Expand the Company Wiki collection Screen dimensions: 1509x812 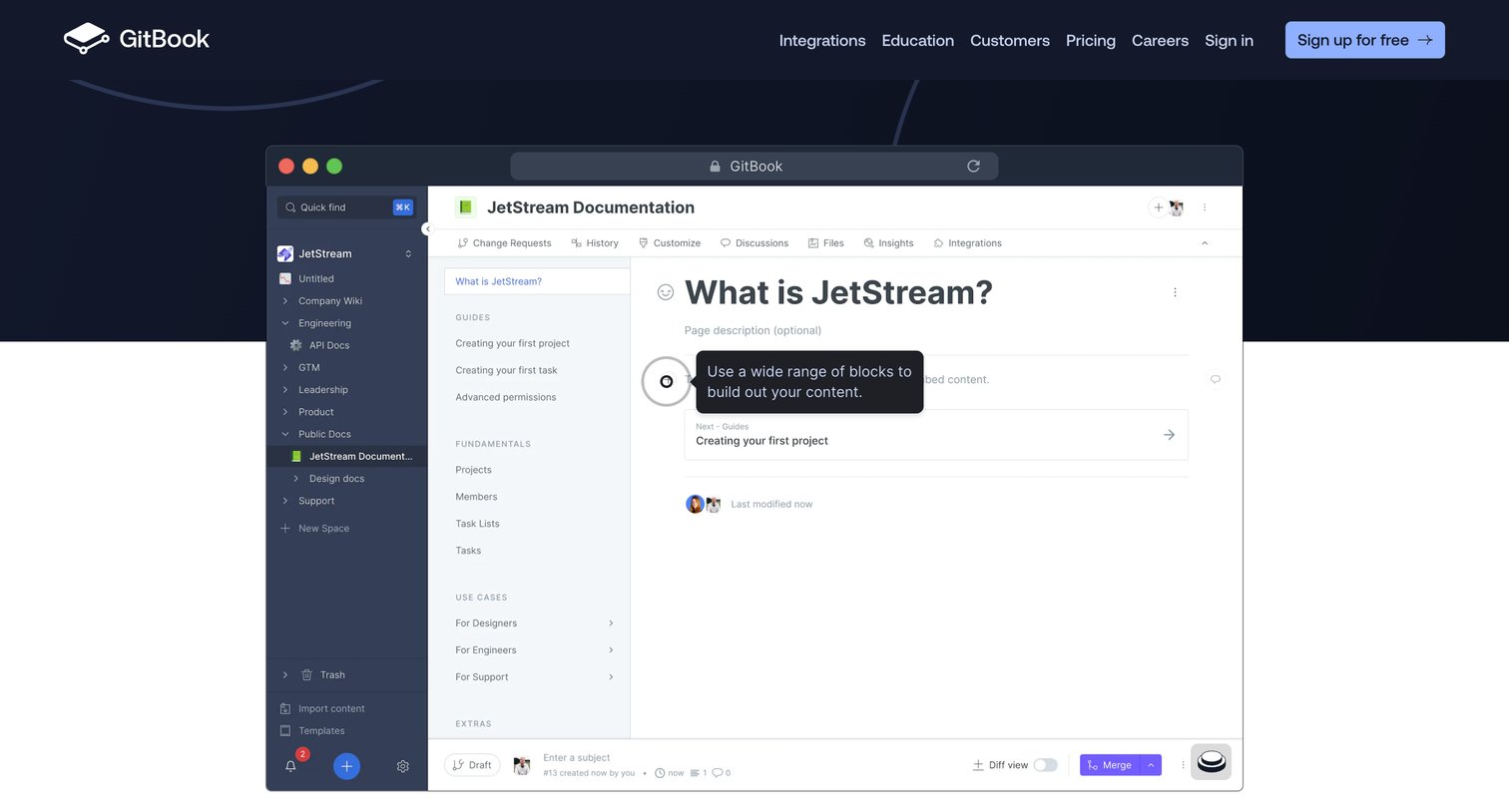coord(285,301)
